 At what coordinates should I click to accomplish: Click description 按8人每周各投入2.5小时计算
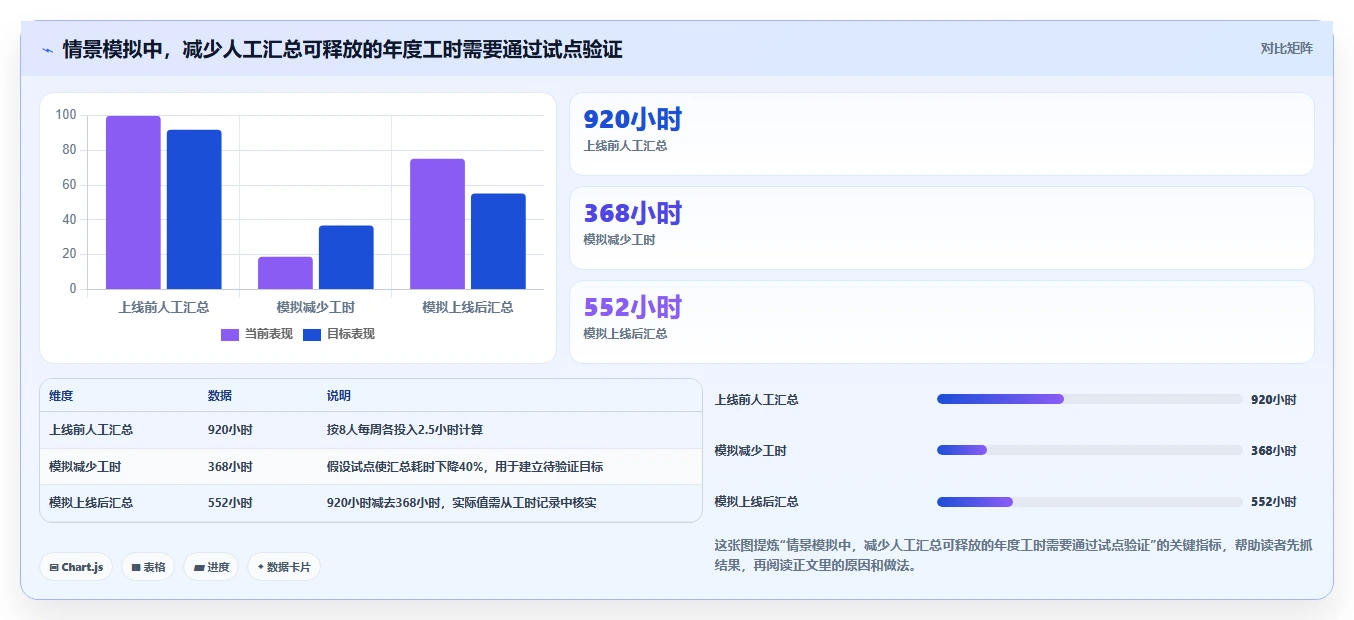(x=405, y=430)
